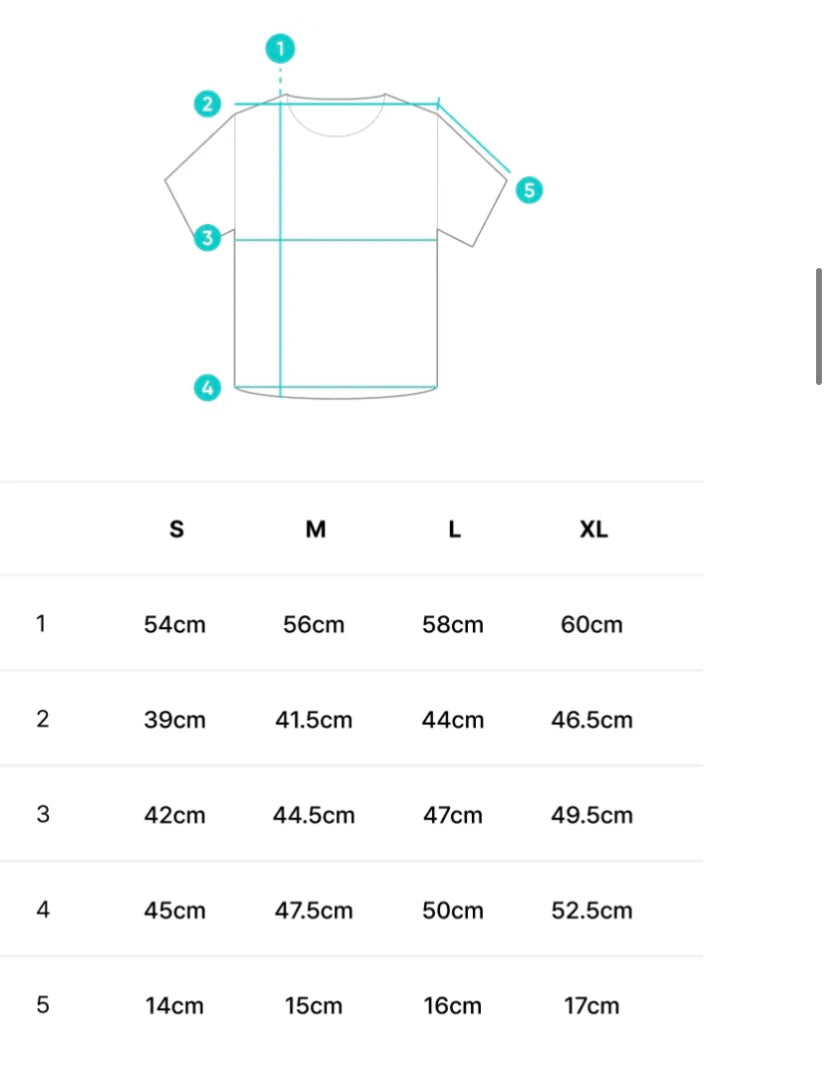Click the teal number 2 shoulder marker
Viewport: 828px width, 1067px height.
click(x=207, y=103)
